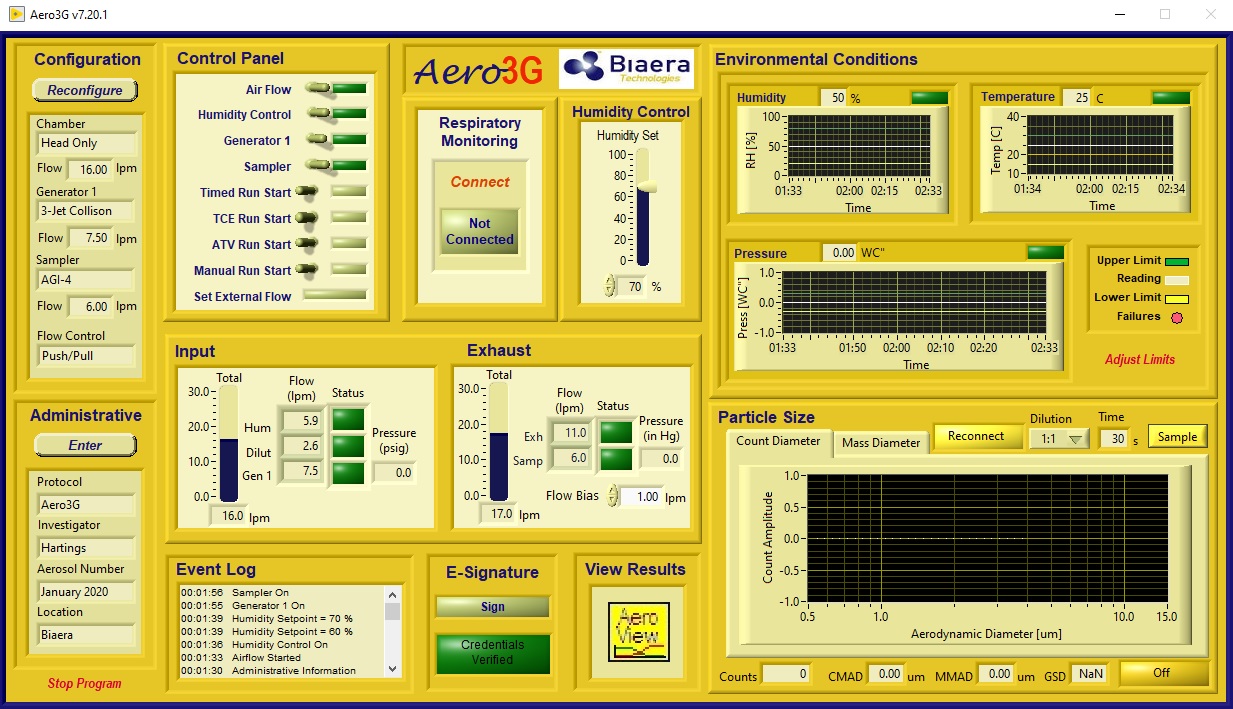This screenshot has width=1233, height=709.
Task: Click the Humidity status indicator light
Action: click(x=929, y=98)
